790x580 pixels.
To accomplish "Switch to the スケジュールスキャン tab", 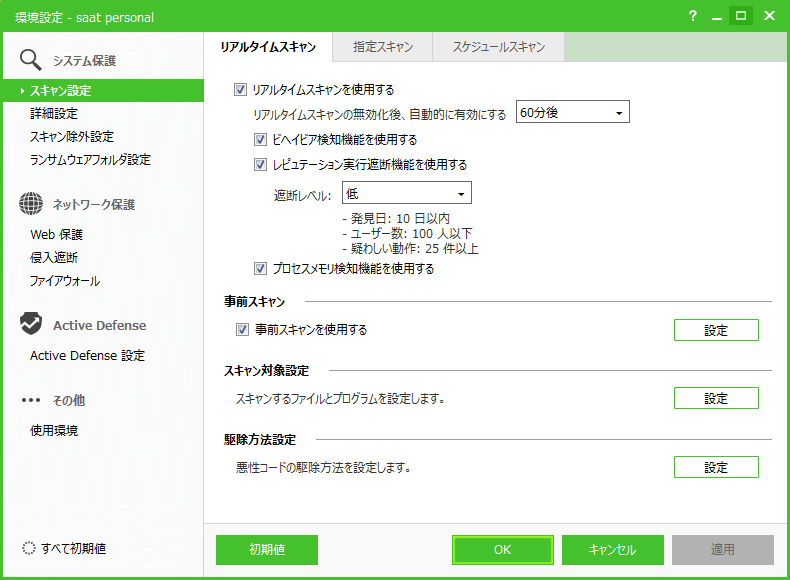I will tap(498, 47).
